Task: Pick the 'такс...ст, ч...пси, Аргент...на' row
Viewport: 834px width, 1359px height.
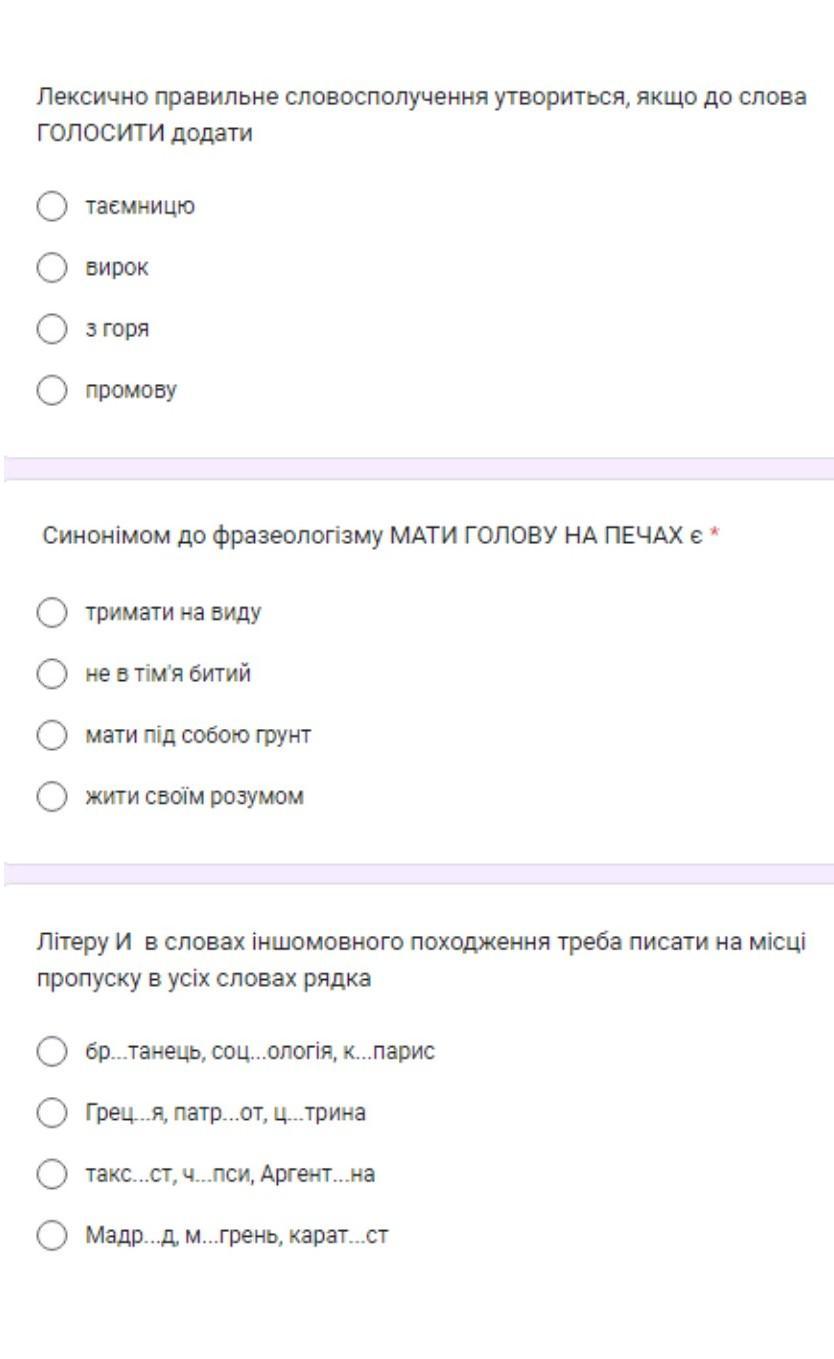Action: (50, 1174)
